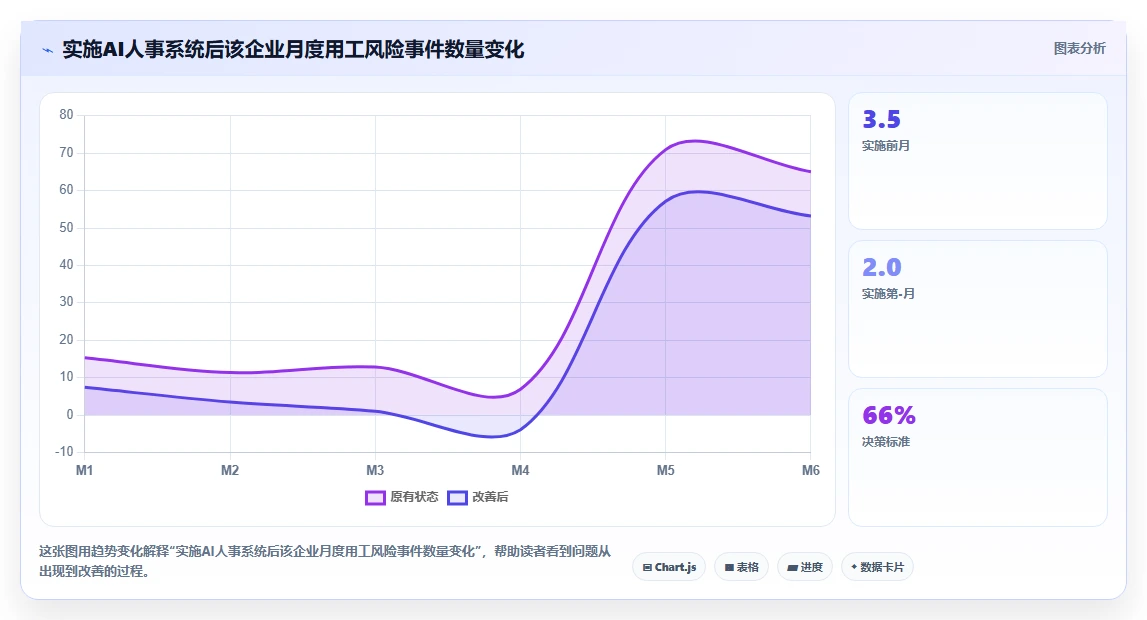
Task: Click the 20 y-axis value
Action: (67, 339)
